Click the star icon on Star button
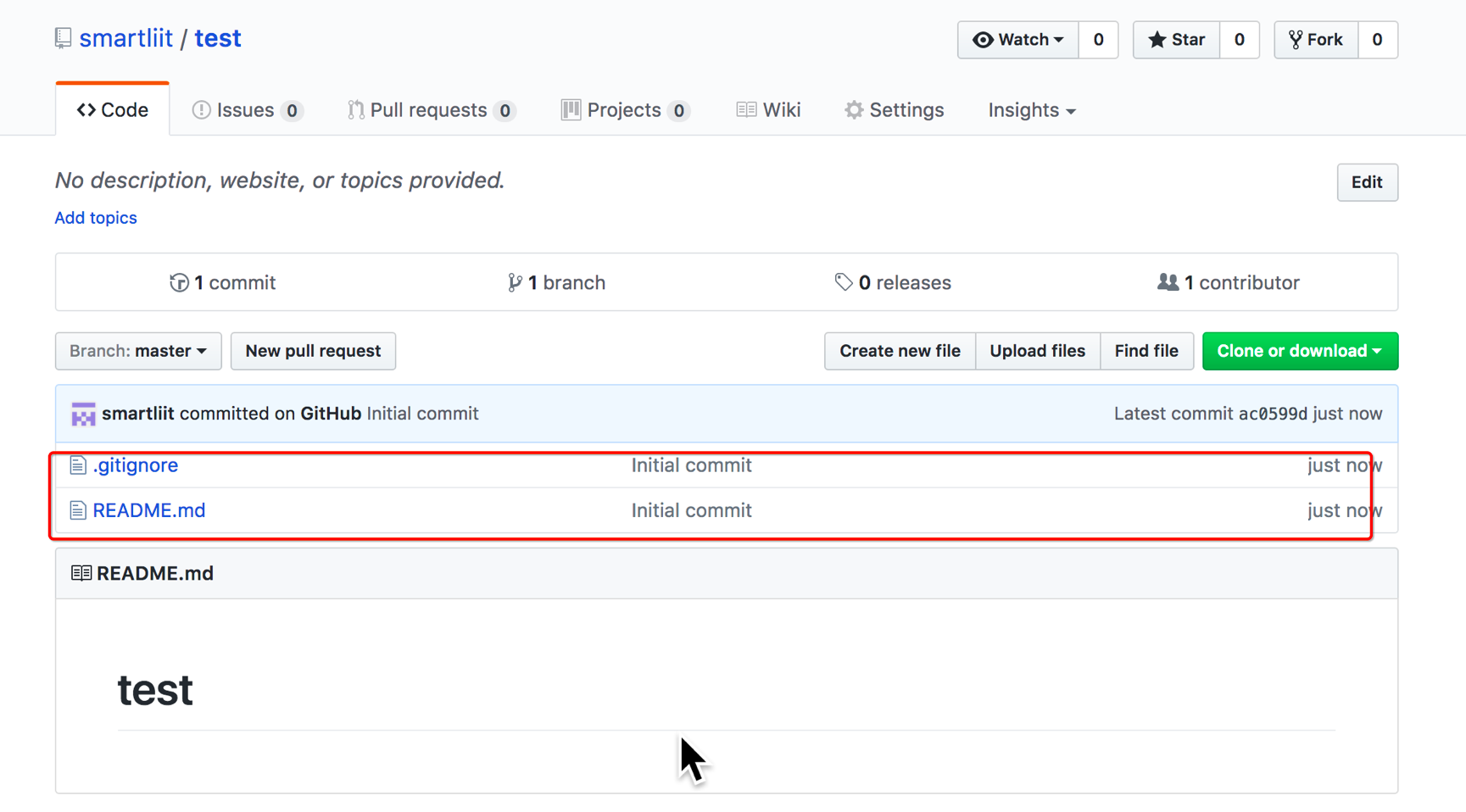The width and height of the screenshot is (1466, 812). coord(1157,40)
